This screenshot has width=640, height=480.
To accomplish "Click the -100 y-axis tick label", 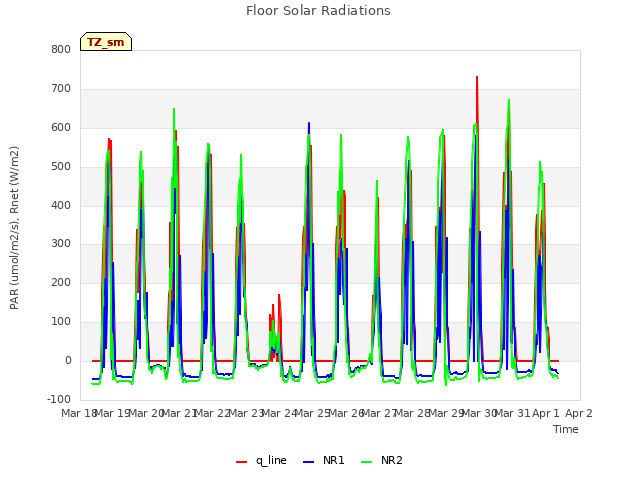I will tap(59, 399).
